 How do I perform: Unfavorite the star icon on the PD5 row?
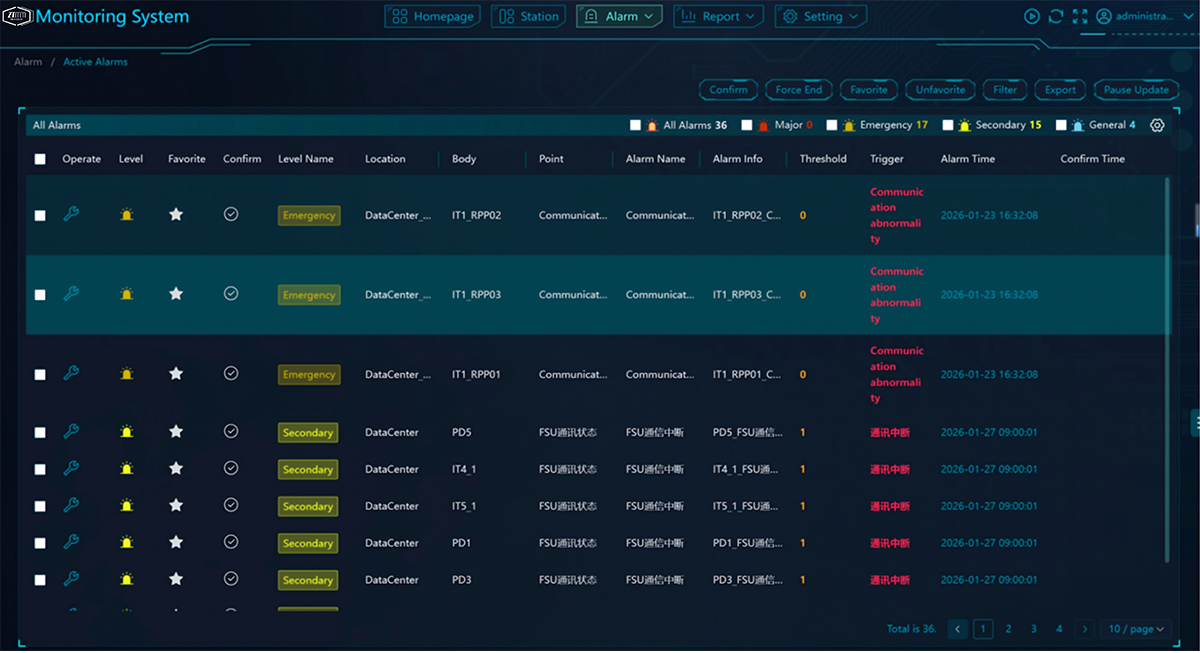click(x=176, y=432)
